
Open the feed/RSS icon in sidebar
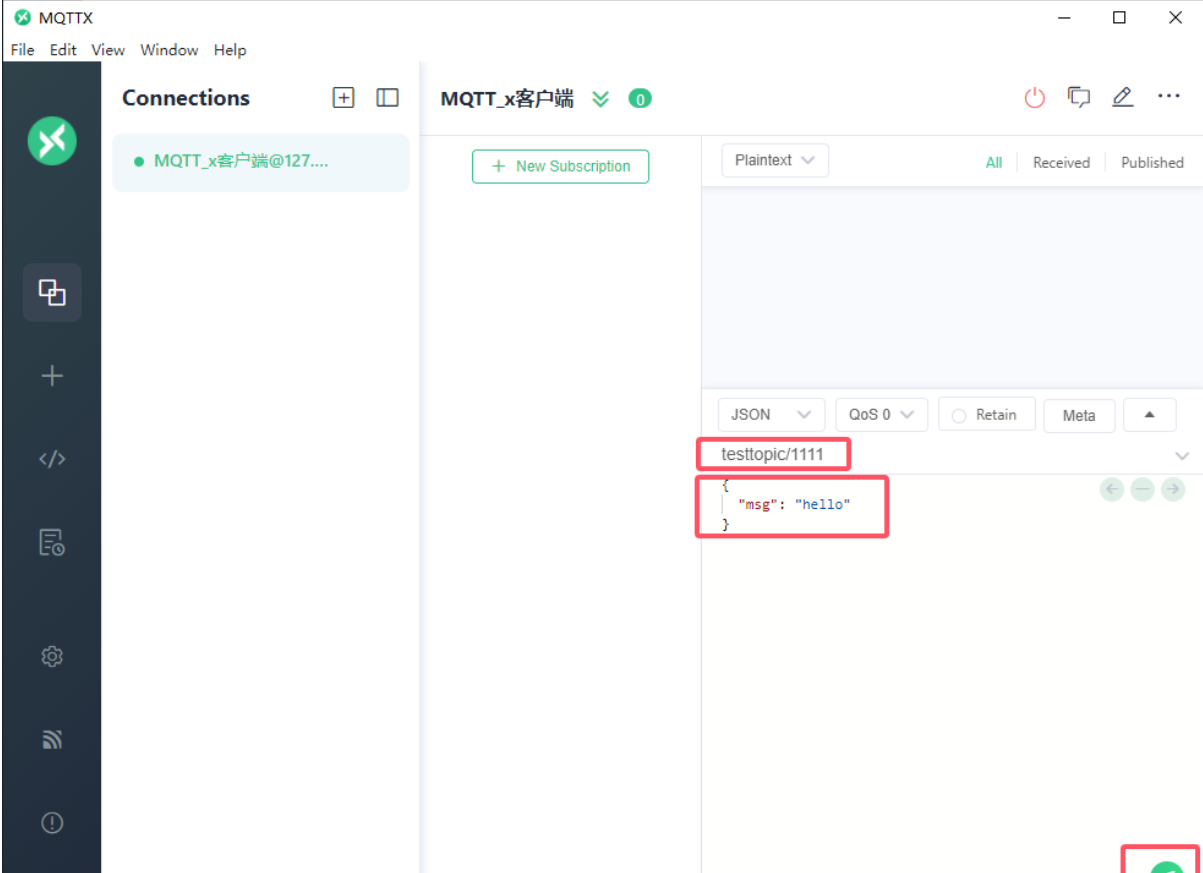pyautogui.click(x=52, y=740)
